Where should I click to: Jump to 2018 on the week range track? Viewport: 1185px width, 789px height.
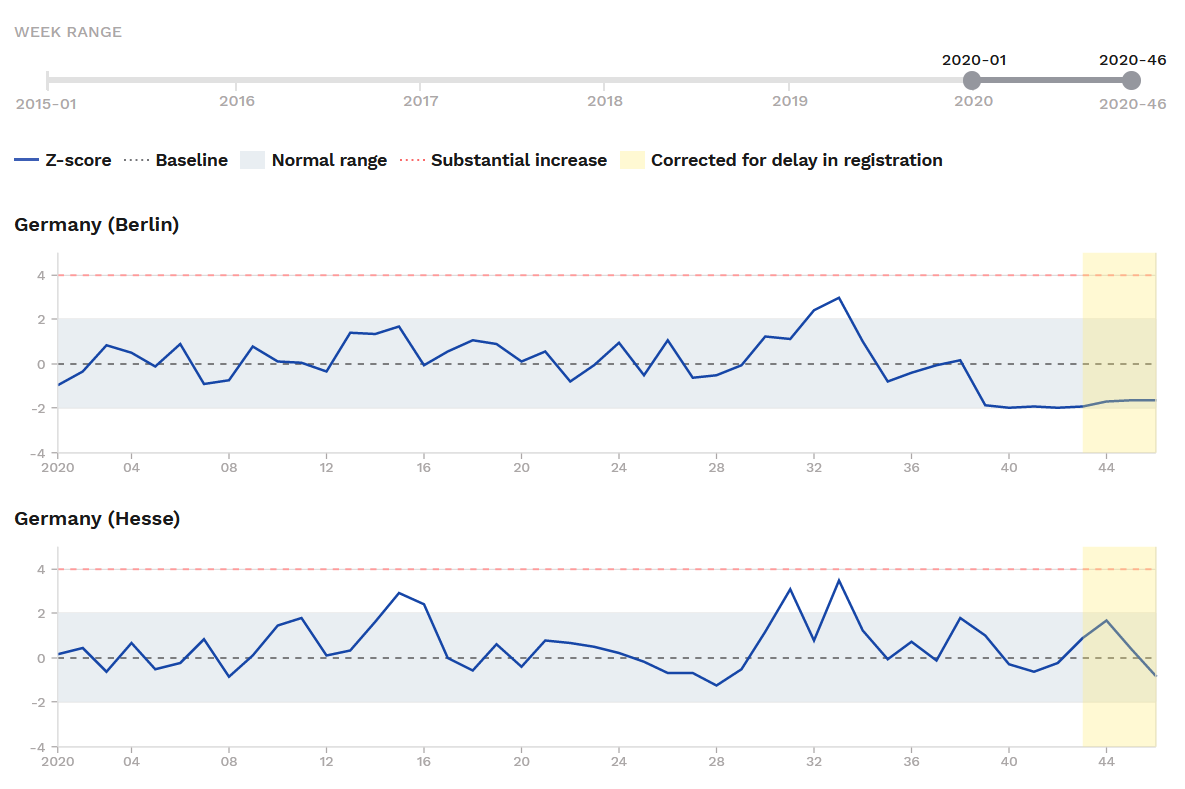point(605,80)
